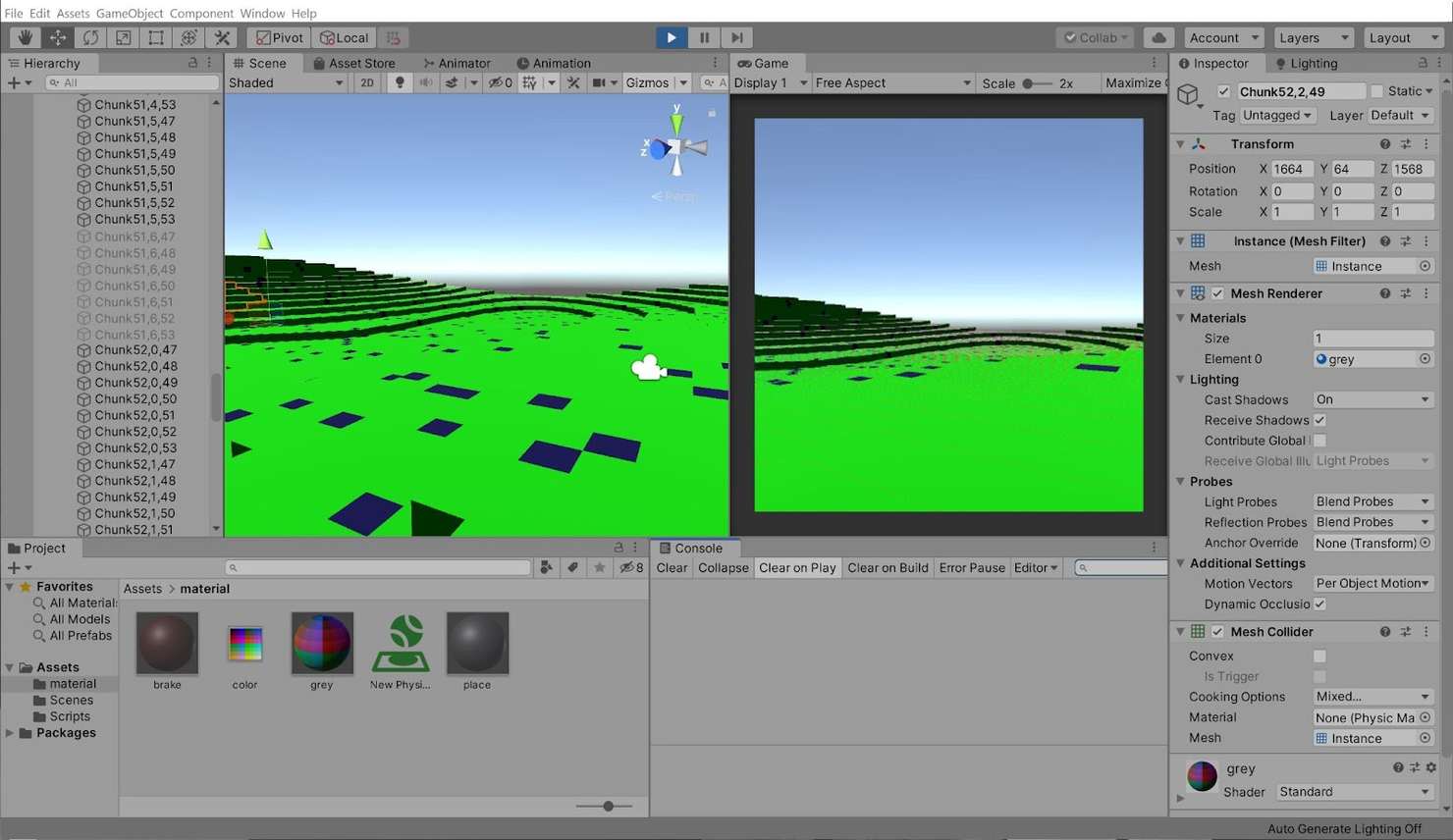The width and height of the screenshot is (1453, 840).
Task: Activate the Rotate tool
Action: (89, 37)
